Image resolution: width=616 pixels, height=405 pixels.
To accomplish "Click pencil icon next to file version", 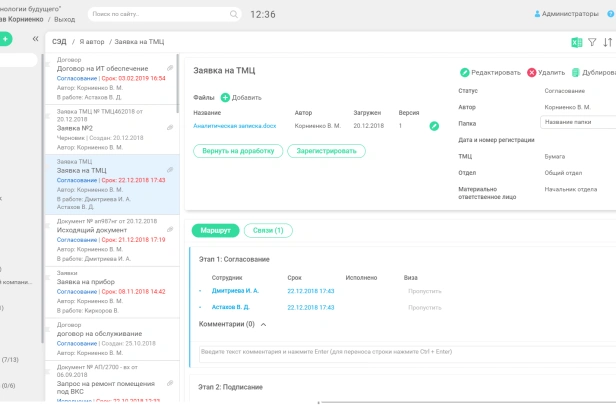I will 434,126.
